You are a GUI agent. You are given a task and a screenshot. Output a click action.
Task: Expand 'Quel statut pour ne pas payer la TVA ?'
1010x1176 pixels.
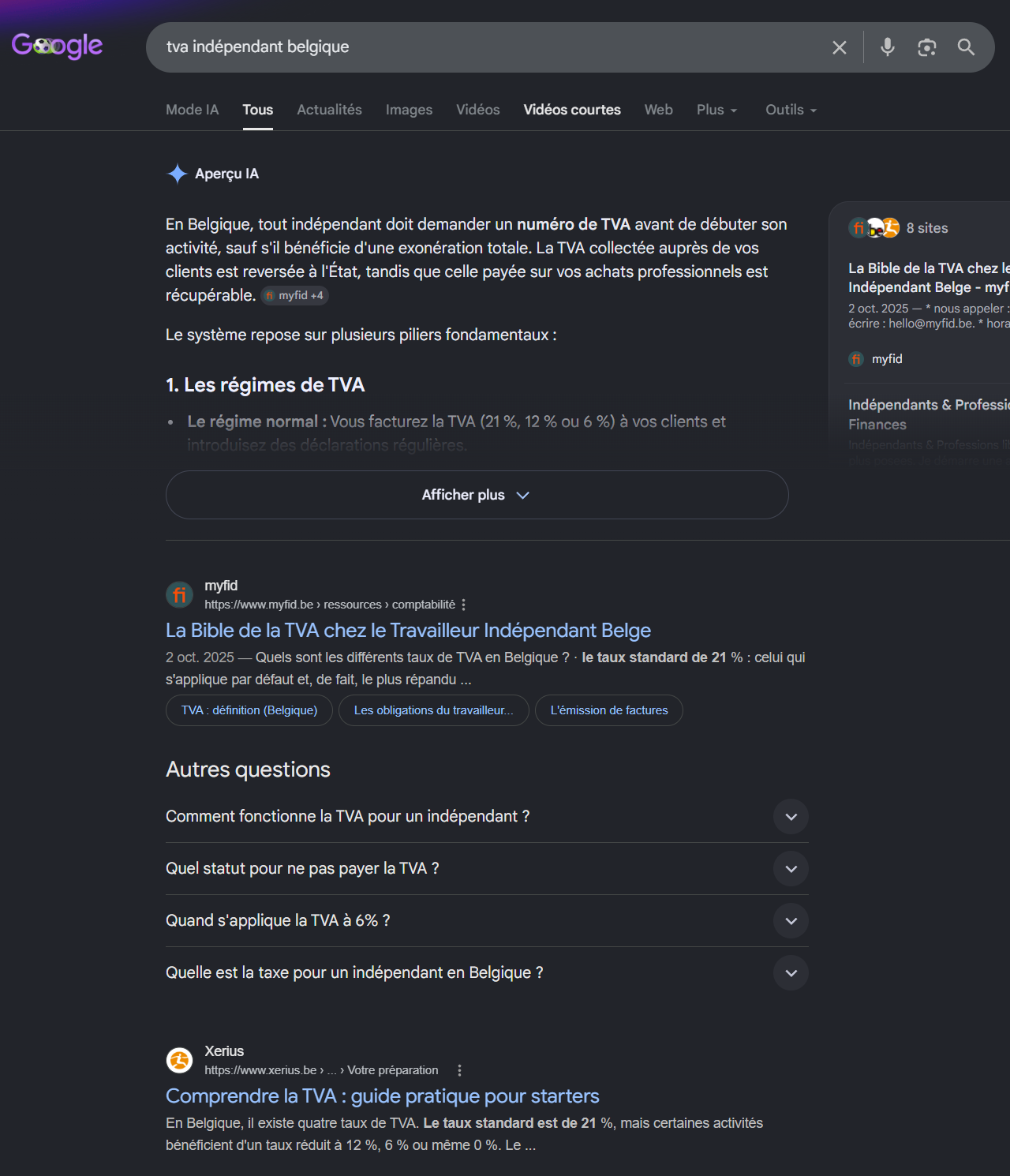pos(487,869)
